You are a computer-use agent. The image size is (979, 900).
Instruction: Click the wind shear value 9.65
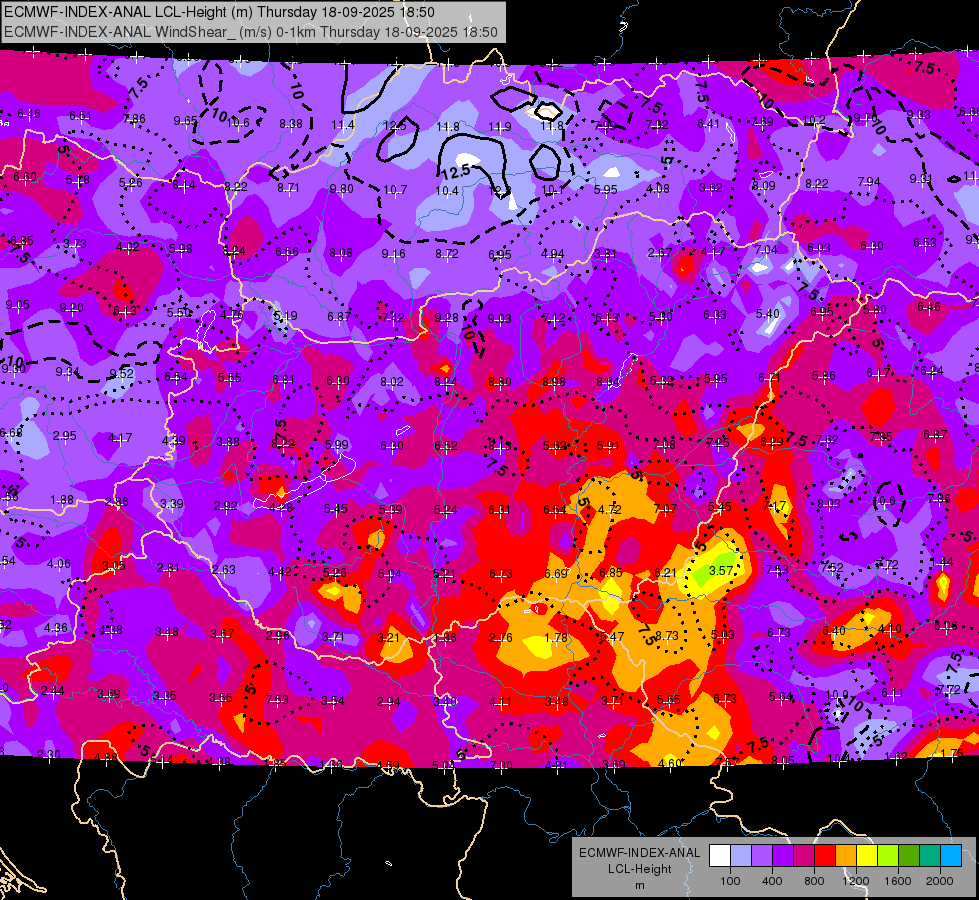[185, 121]
